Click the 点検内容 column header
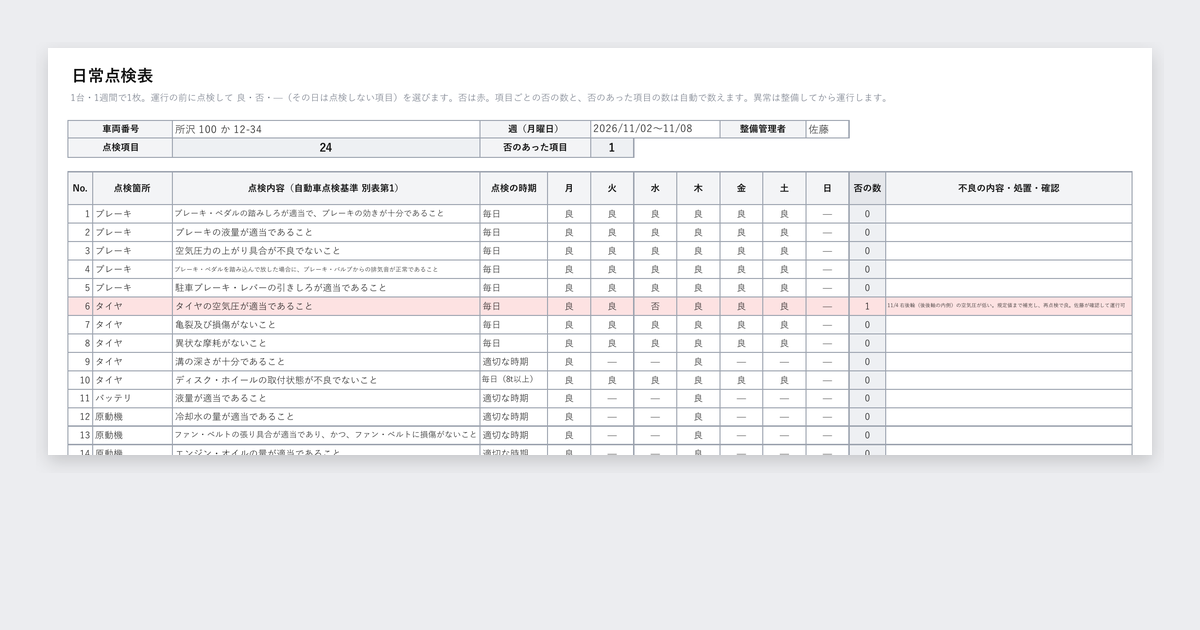The width and height of the screenshot is (1200, 630). click(326, 188)
